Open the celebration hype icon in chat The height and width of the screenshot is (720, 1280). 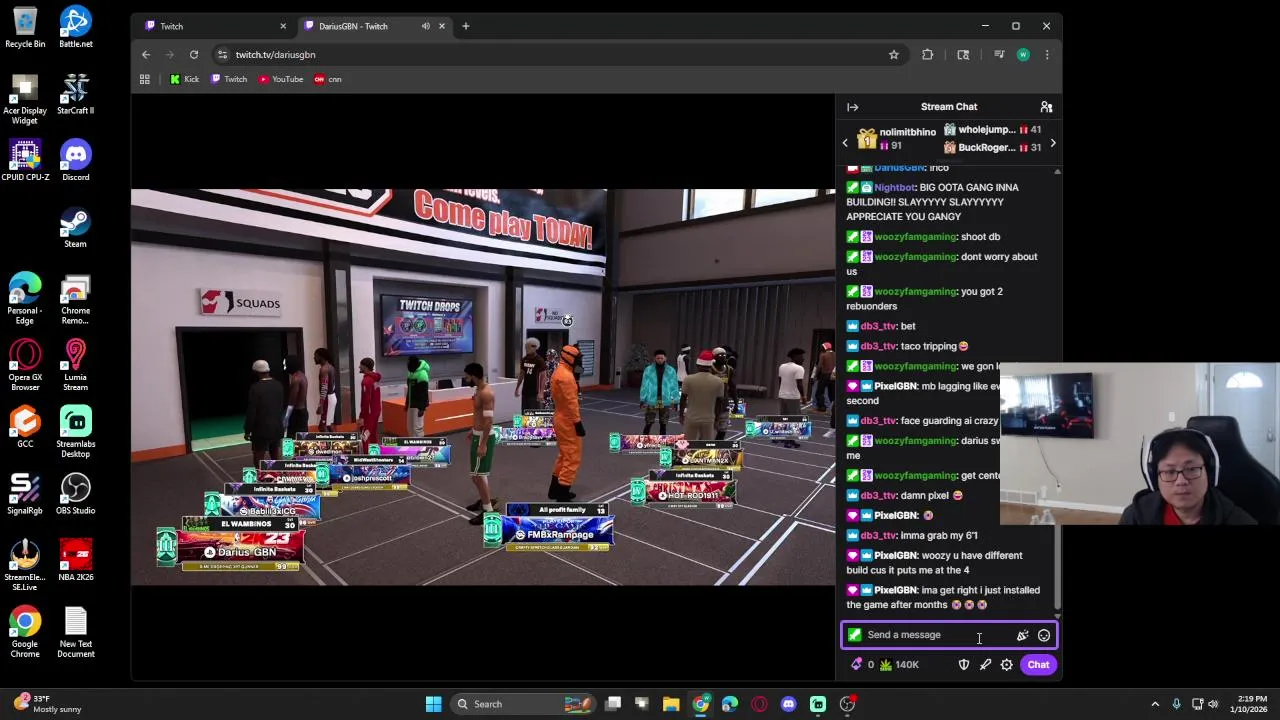click(x=1022, y=635)
